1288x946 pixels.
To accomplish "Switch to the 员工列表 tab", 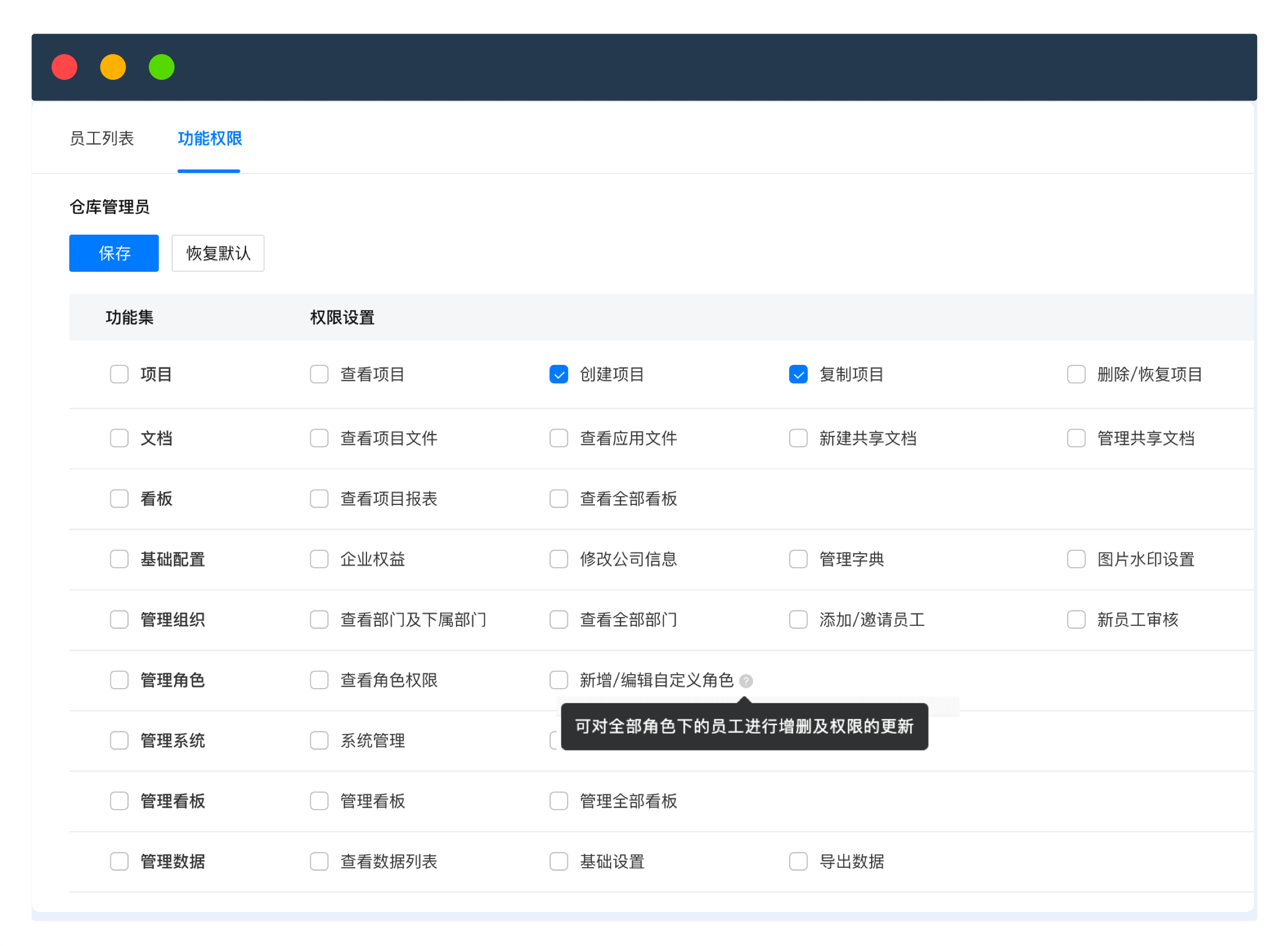I will coord(101,138).
